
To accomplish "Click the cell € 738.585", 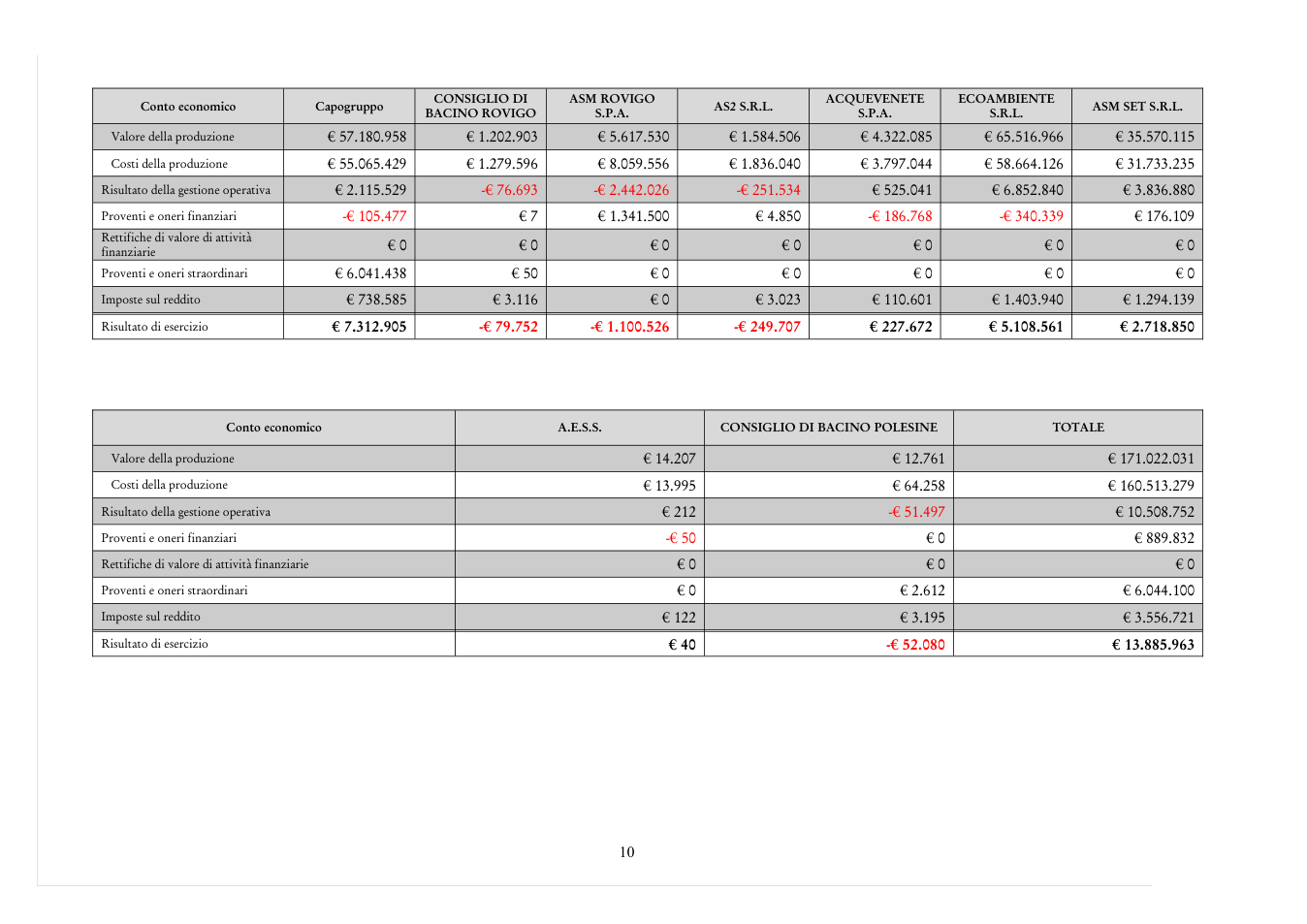I will point(376,300).
